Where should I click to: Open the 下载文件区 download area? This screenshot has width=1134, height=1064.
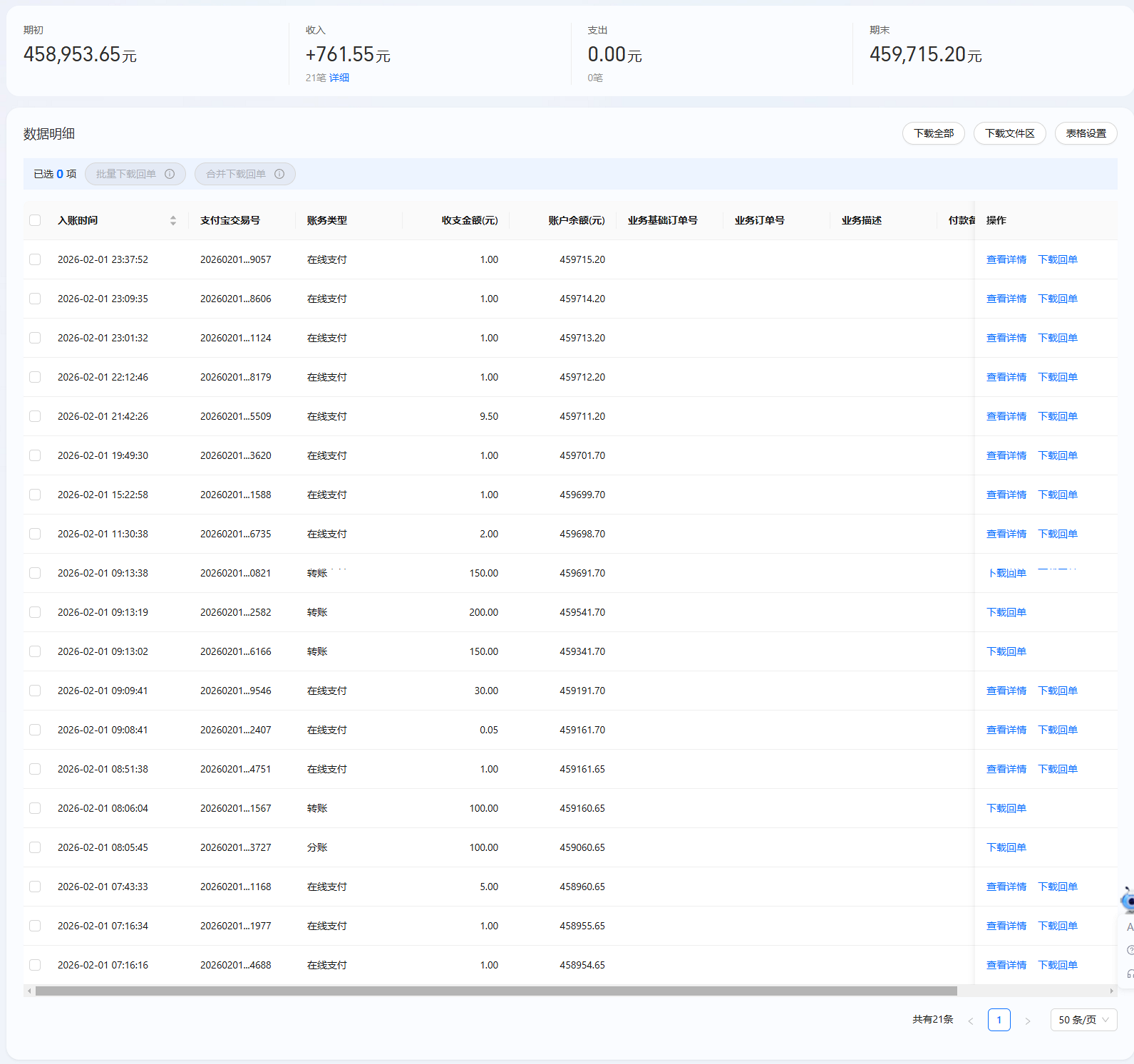click(x=1009, y=133)
